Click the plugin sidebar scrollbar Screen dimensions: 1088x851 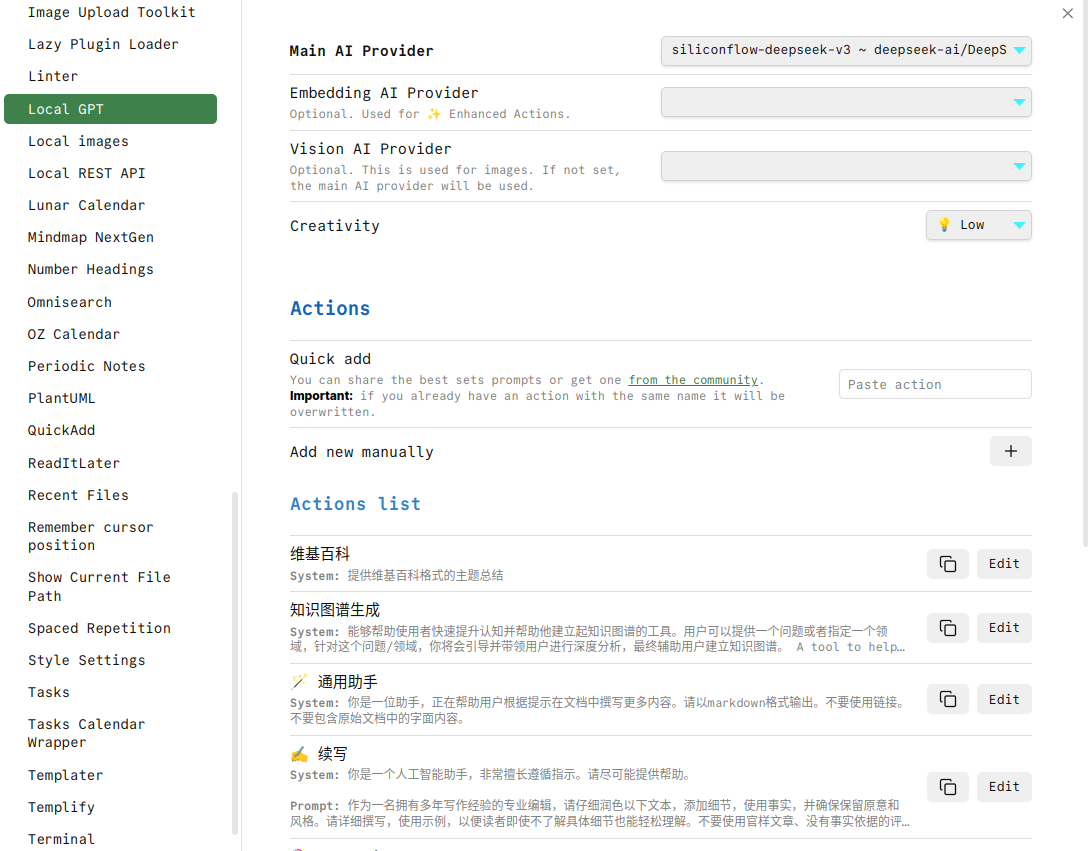[235, 660]
